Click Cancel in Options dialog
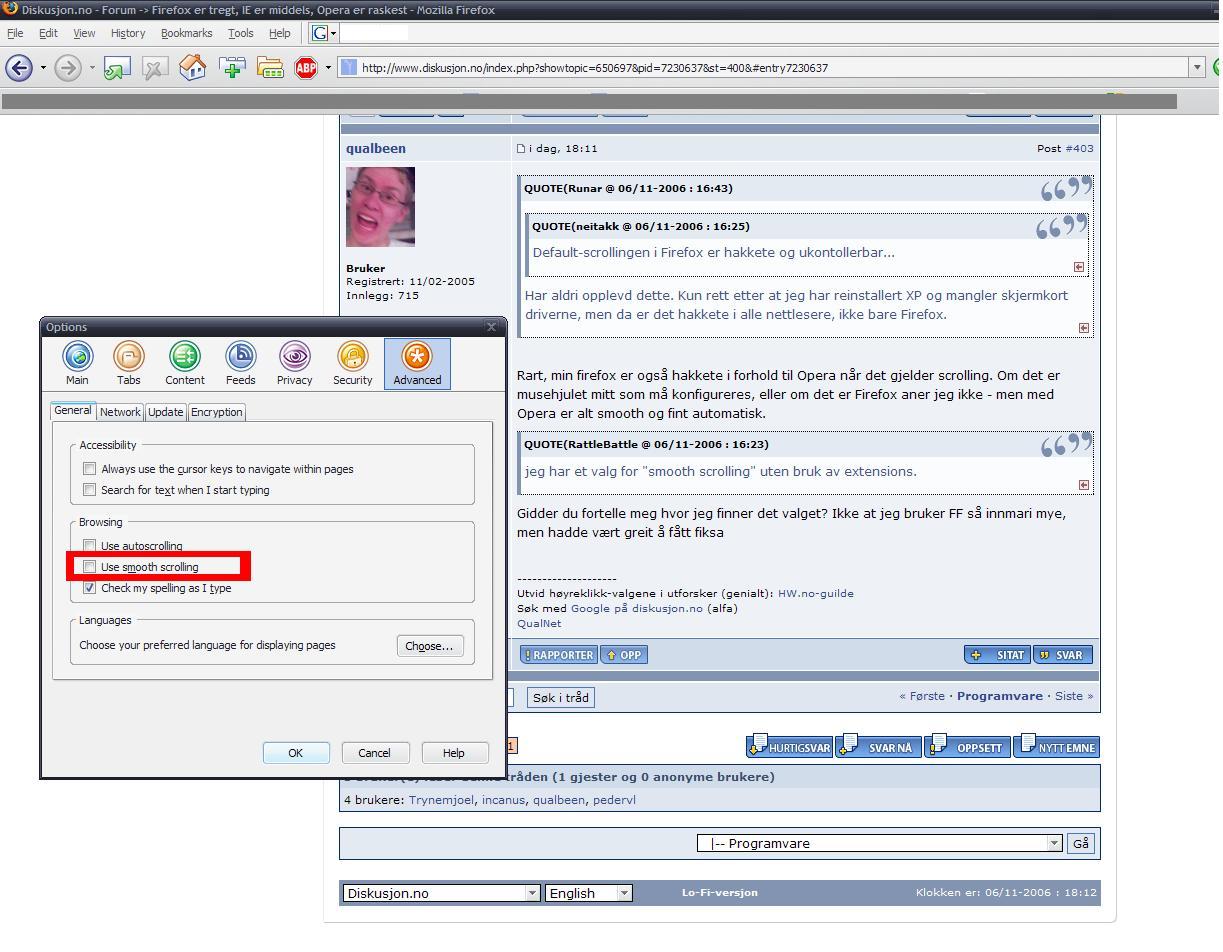The height and width of the screenshot is (952, 1223). coord(374,753)
